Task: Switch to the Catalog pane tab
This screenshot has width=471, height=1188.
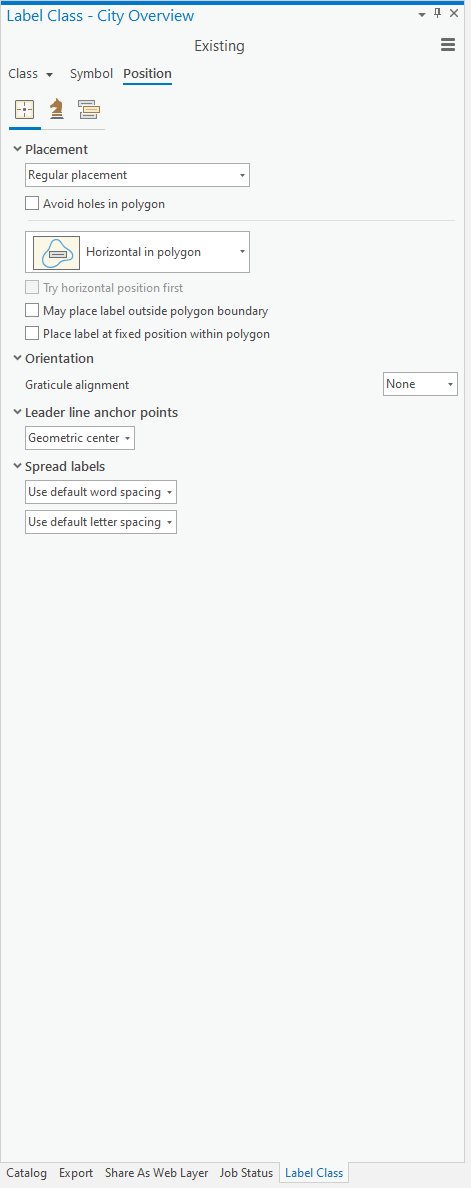Action: [x=27, y=1173]
